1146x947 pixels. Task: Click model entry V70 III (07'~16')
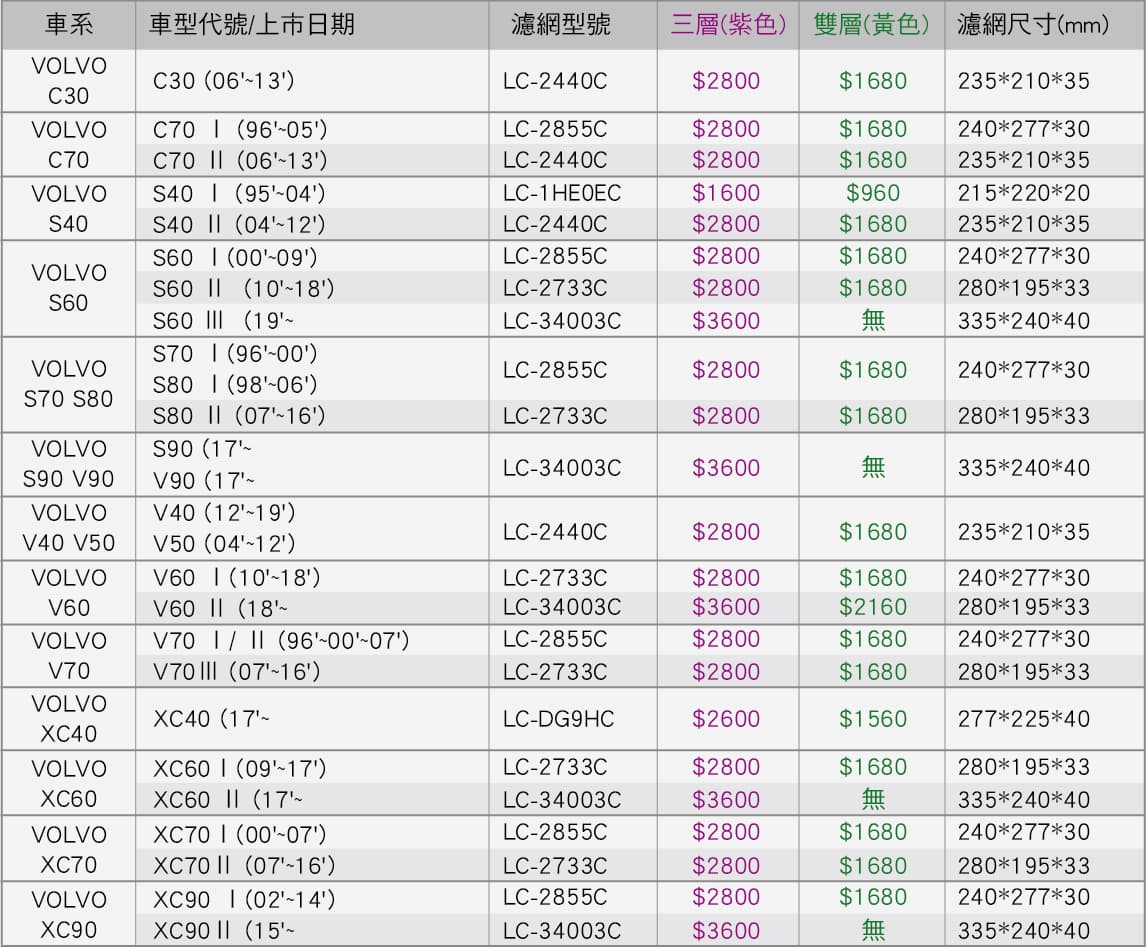[x=237, y=672]
